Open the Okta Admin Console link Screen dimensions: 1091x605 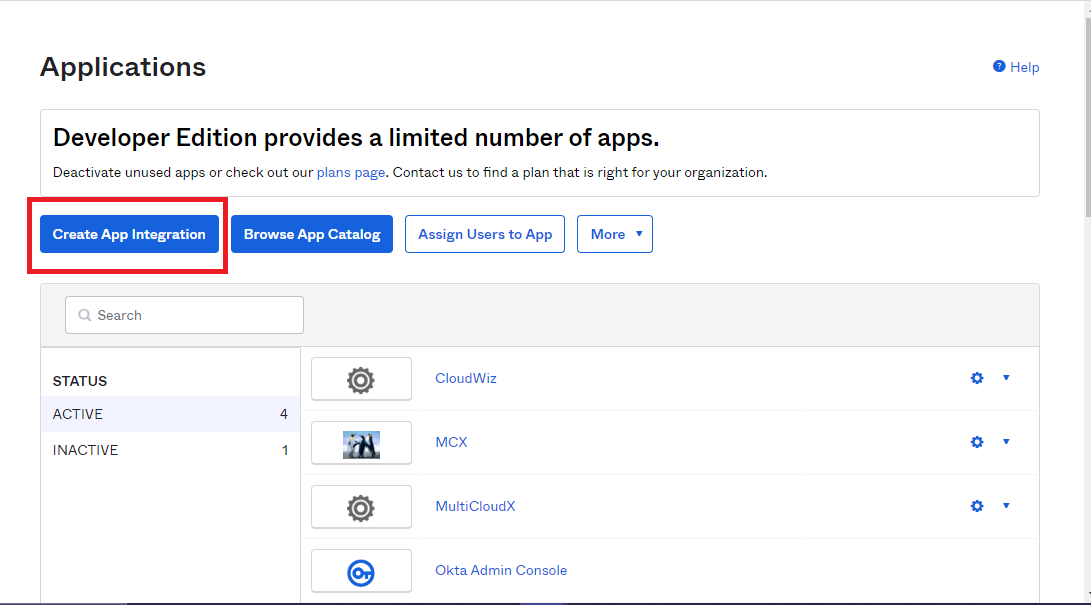click(x=501, y=570)
